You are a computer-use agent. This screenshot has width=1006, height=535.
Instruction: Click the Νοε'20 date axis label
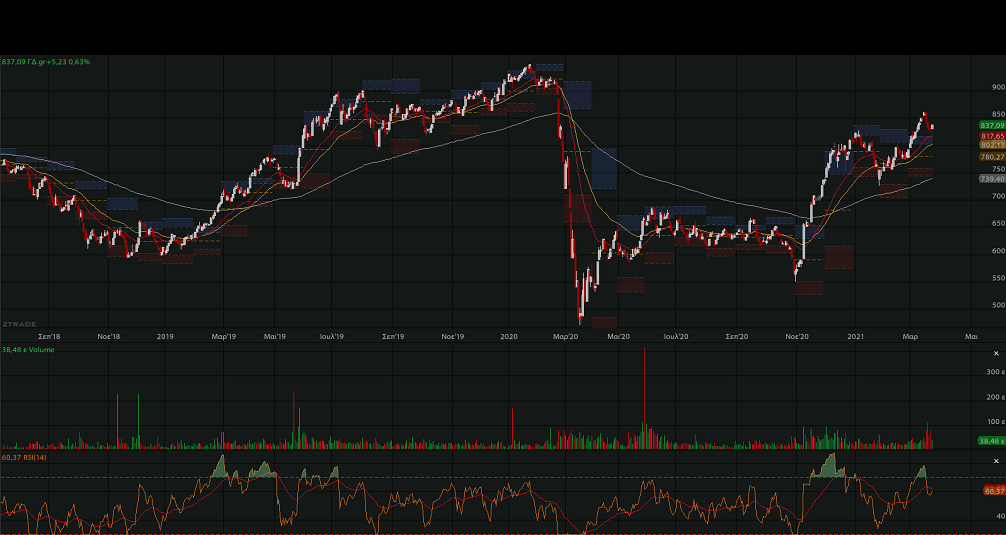(796, 336)
